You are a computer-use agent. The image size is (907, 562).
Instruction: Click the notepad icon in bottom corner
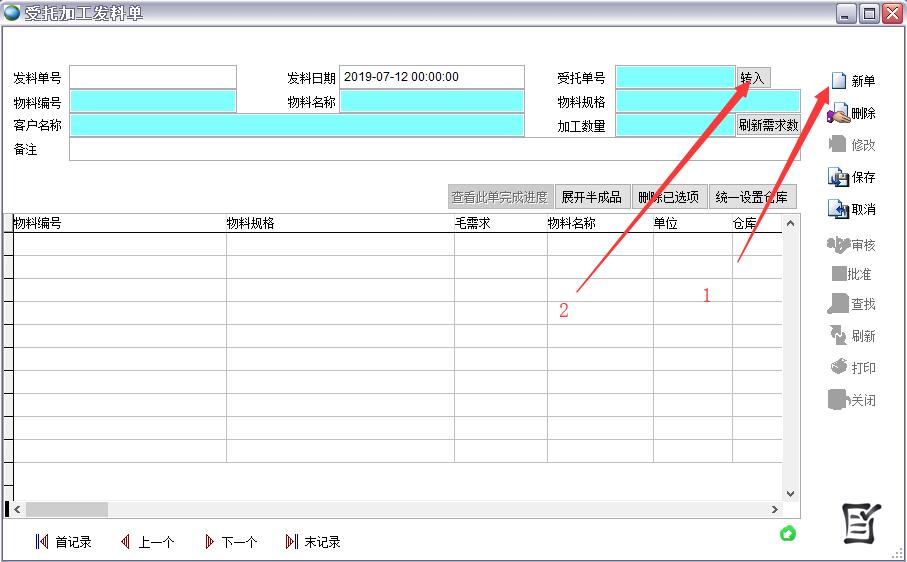pos(860,523)
